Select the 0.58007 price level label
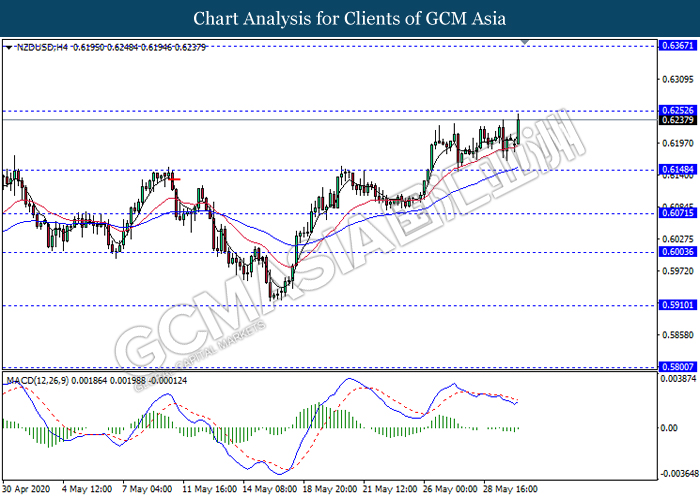 [677, 367]
